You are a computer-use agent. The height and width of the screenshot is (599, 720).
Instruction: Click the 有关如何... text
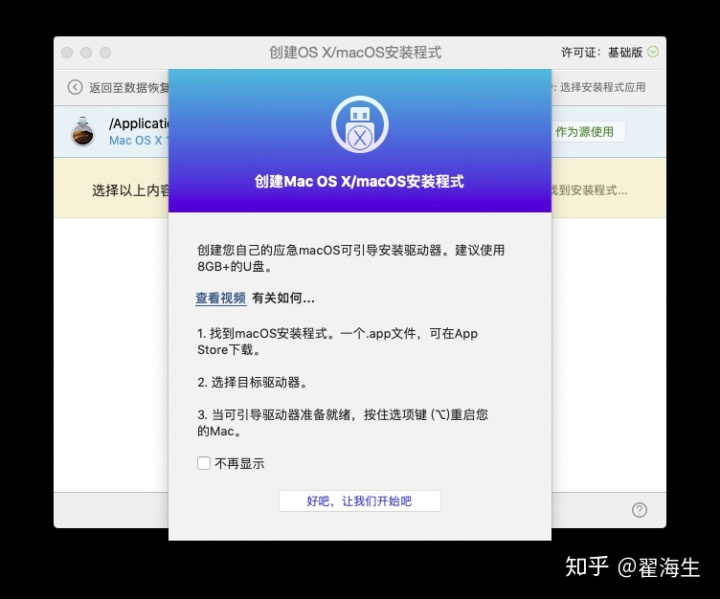click(x=283, y=298)
